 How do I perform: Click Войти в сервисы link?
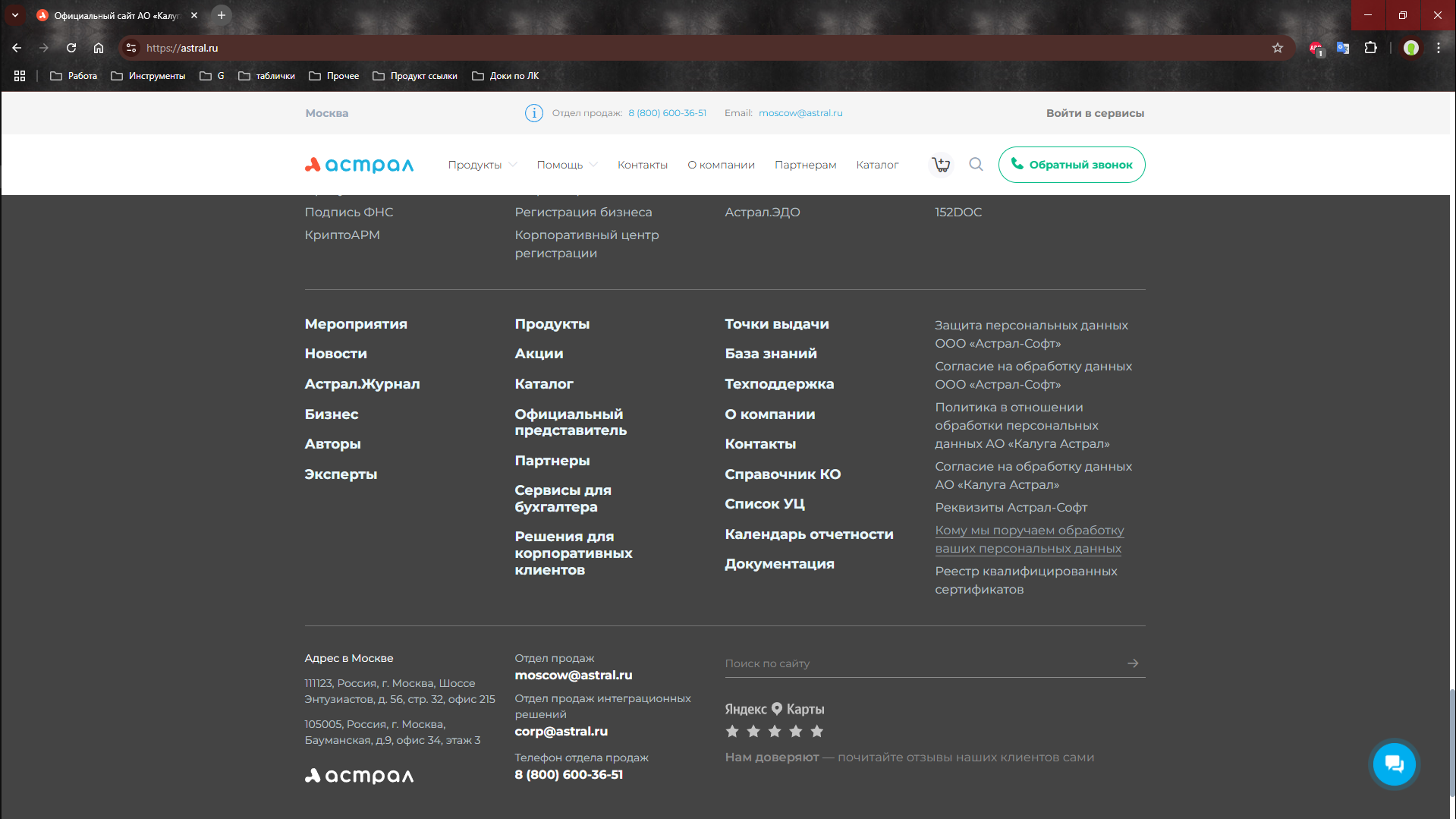tap(1095, 113)
